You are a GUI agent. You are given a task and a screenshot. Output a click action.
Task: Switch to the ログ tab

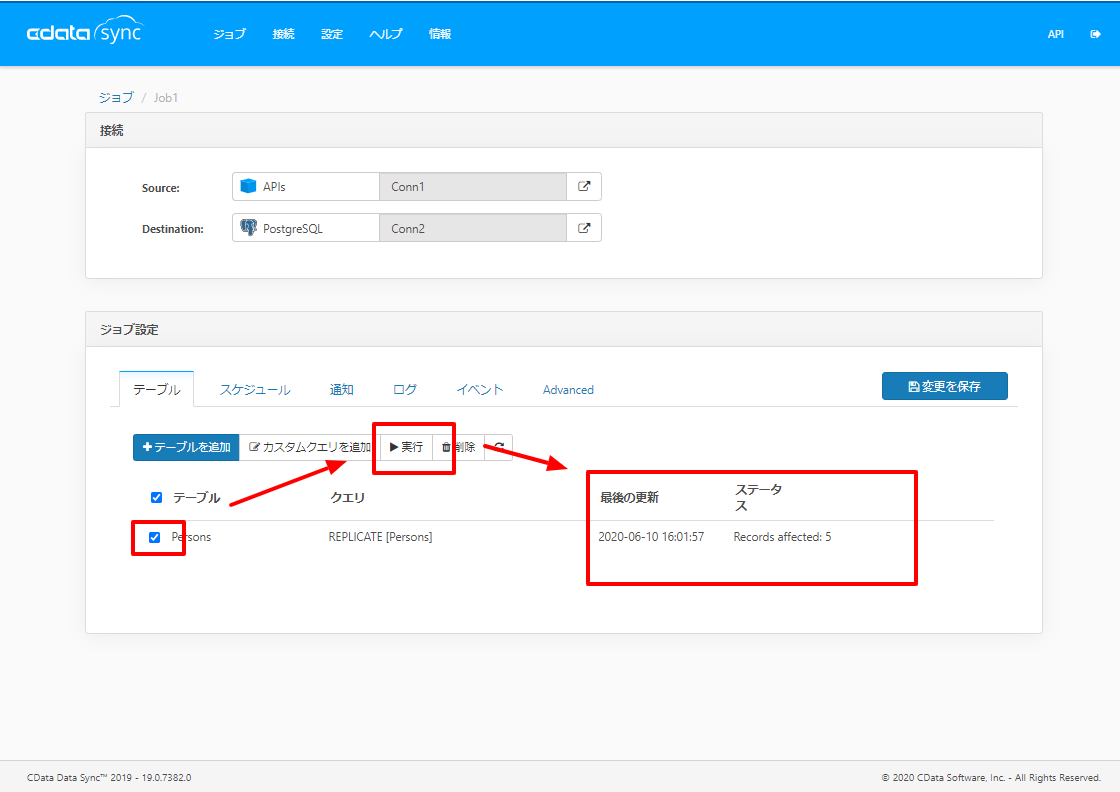click(x=405, y=390)
